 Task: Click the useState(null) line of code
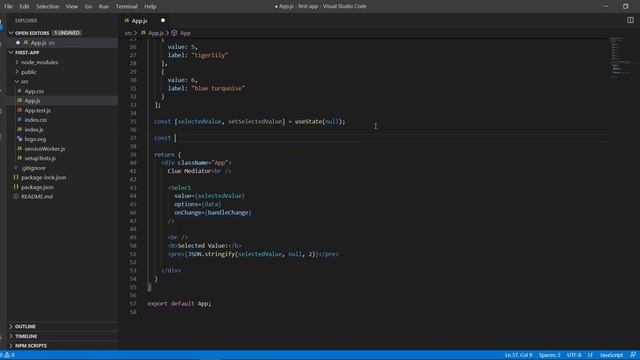tap(250, 122)
